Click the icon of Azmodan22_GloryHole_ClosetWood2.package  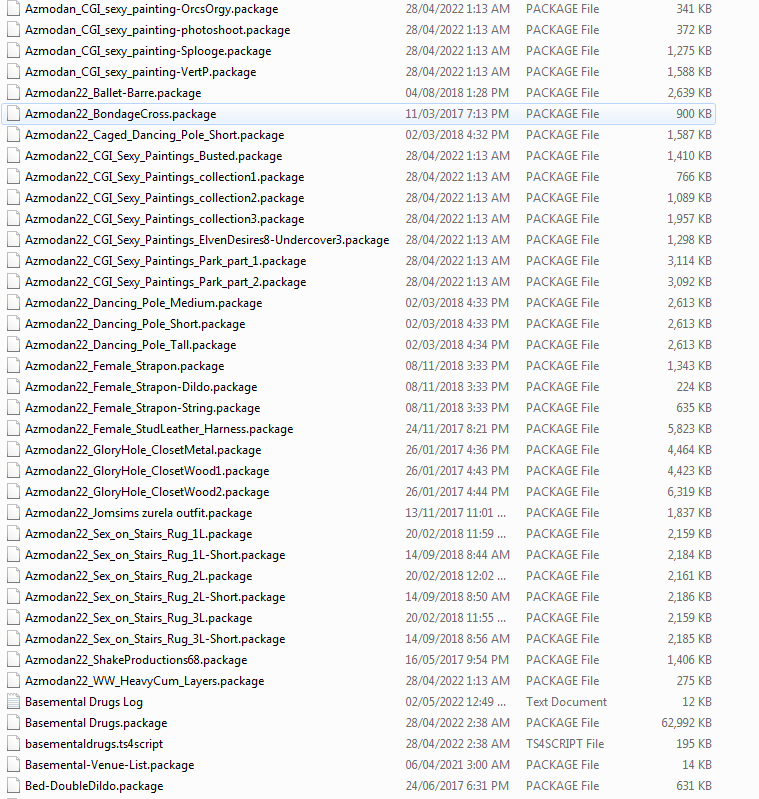pyautogui.click(x=14, y=492)
